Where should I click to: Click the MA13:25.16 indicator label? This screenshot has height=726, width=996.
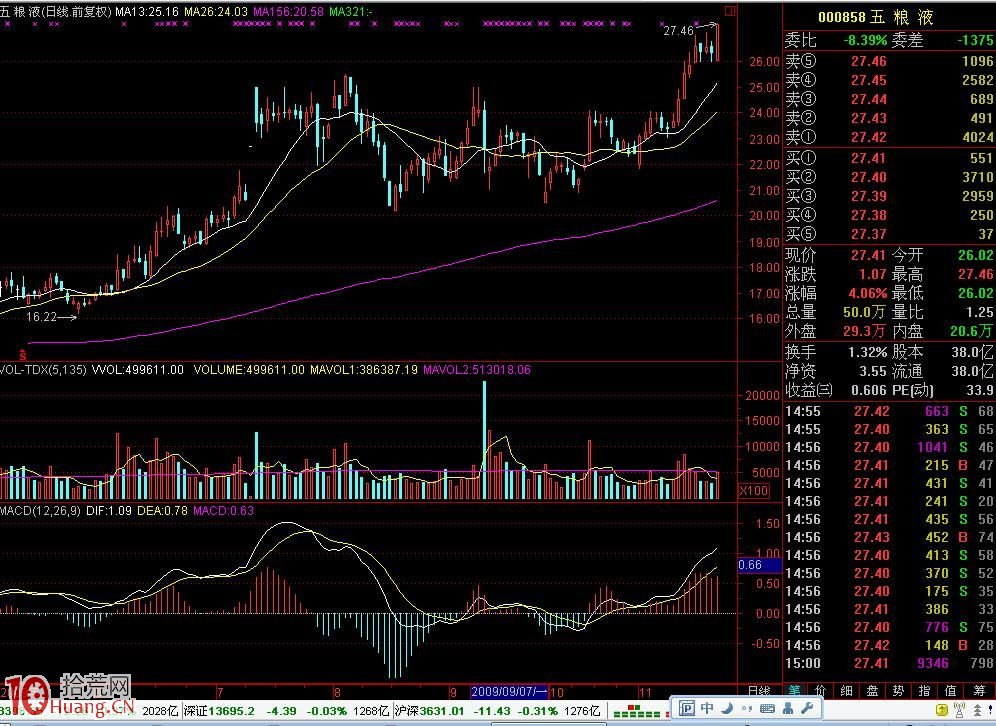[147, 11]
